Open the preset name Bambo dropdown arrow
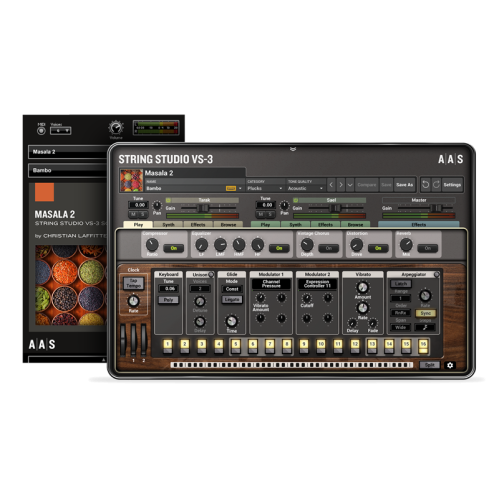This screenshot has width=499, height=500. tap(240, 189)
